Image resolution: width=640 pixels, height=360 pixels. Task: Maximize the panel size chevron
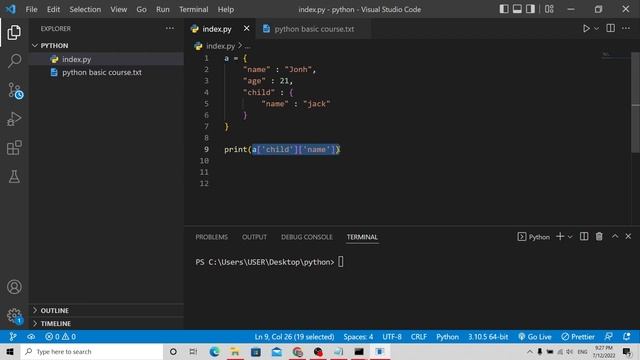[615, 236]
